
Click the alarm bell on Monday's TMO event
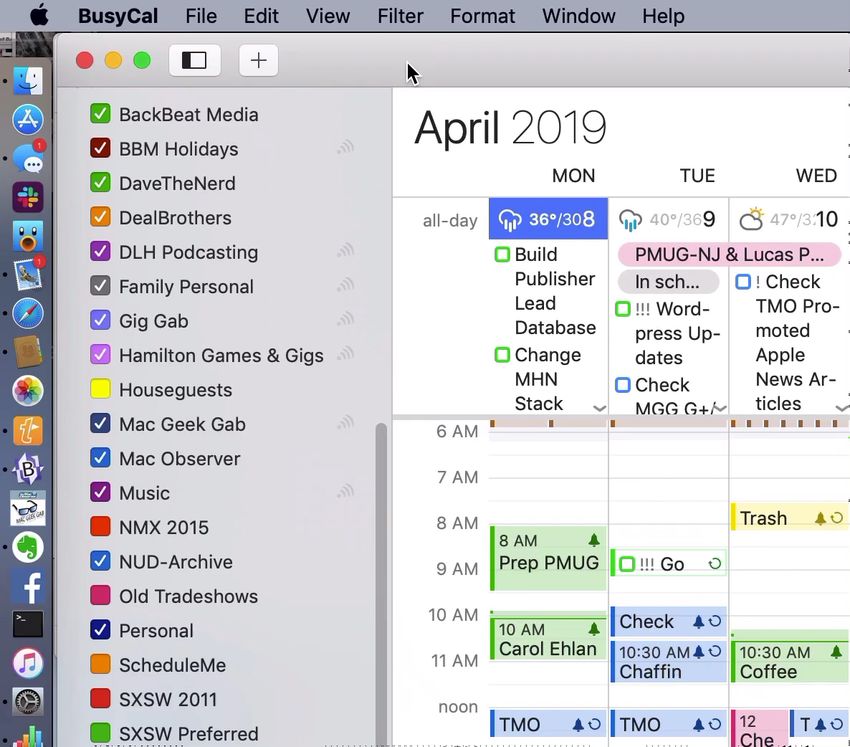click(578, 724)
